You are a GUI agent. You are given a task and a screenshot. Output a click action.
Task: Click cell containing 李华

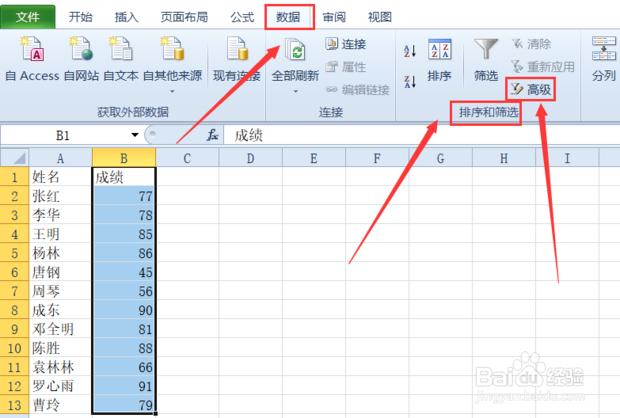pos(60,215)
